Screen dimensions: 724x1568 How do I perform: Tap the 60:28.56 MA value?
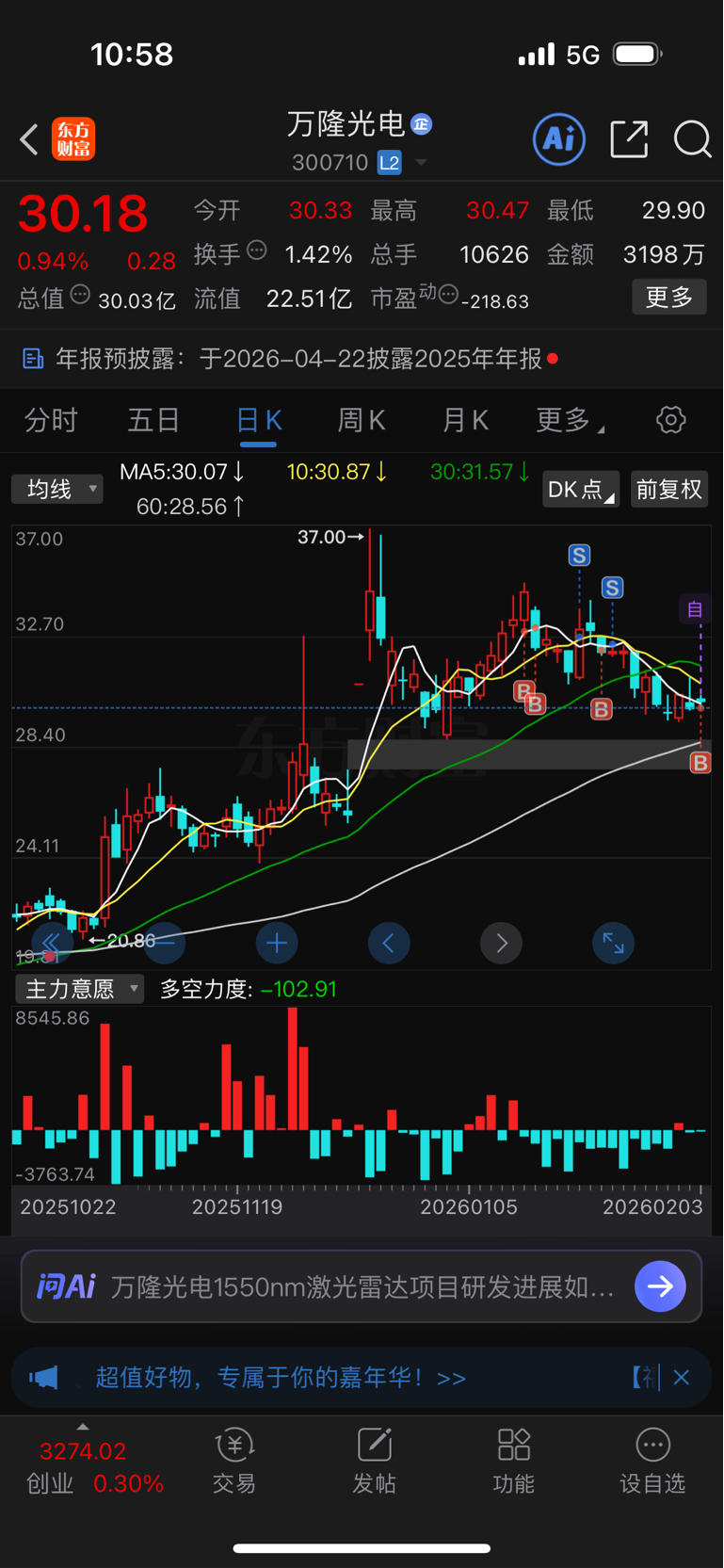point(191,507)
